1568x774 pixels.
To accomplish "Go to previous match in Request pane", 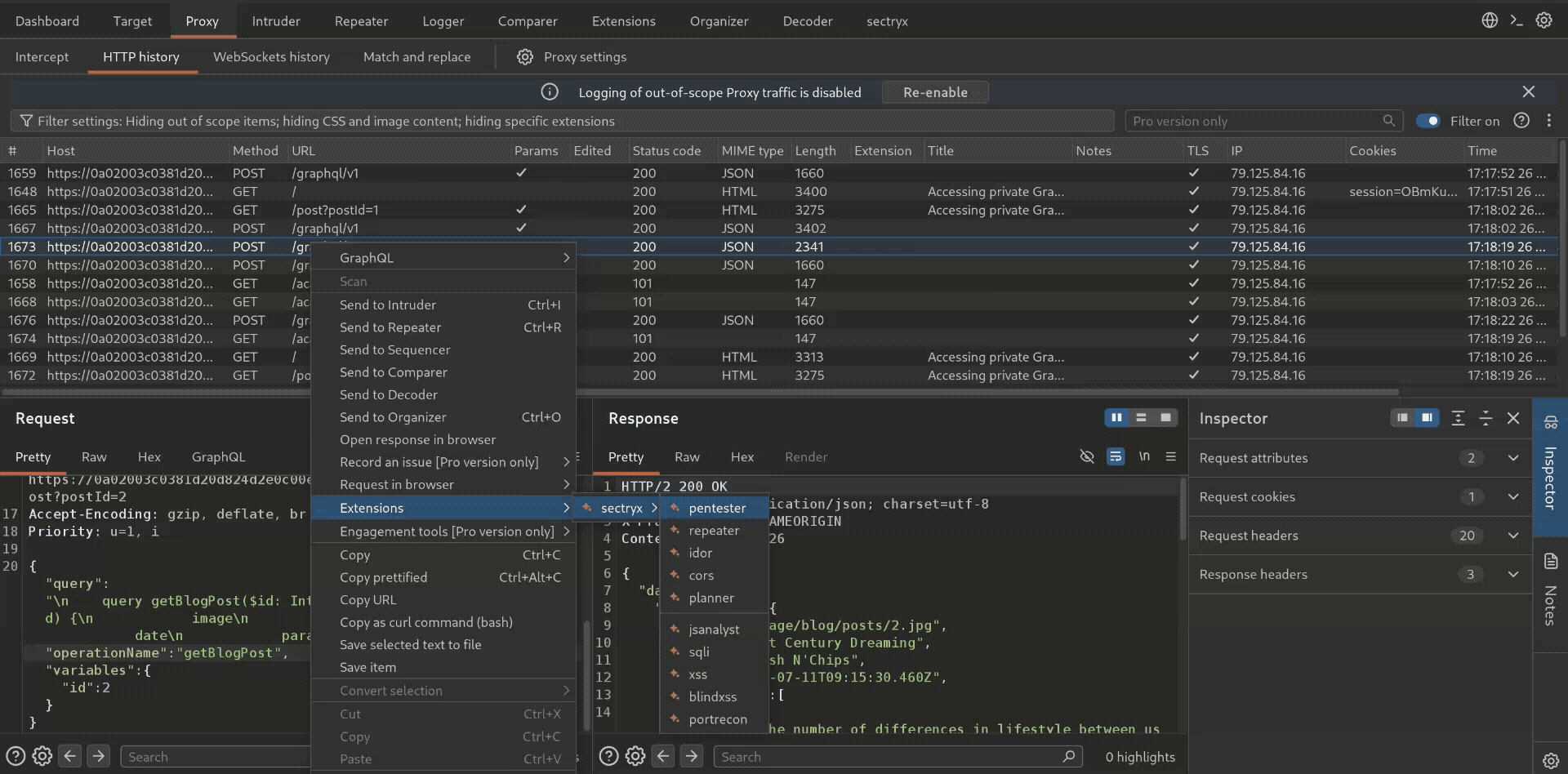I will [70, 756].
